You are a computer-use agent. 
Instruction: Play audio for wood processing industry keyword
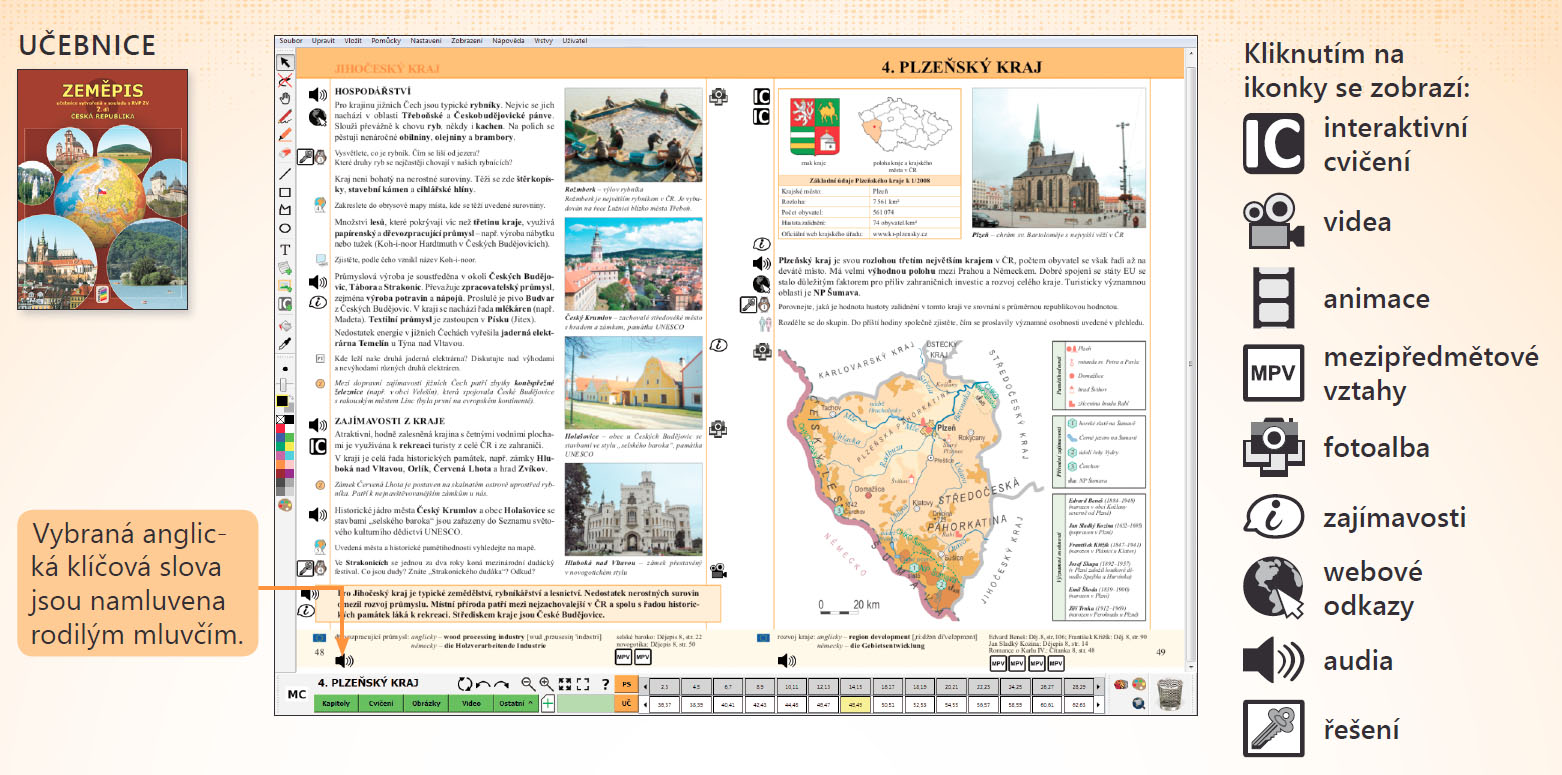click(x=345, y=661)
